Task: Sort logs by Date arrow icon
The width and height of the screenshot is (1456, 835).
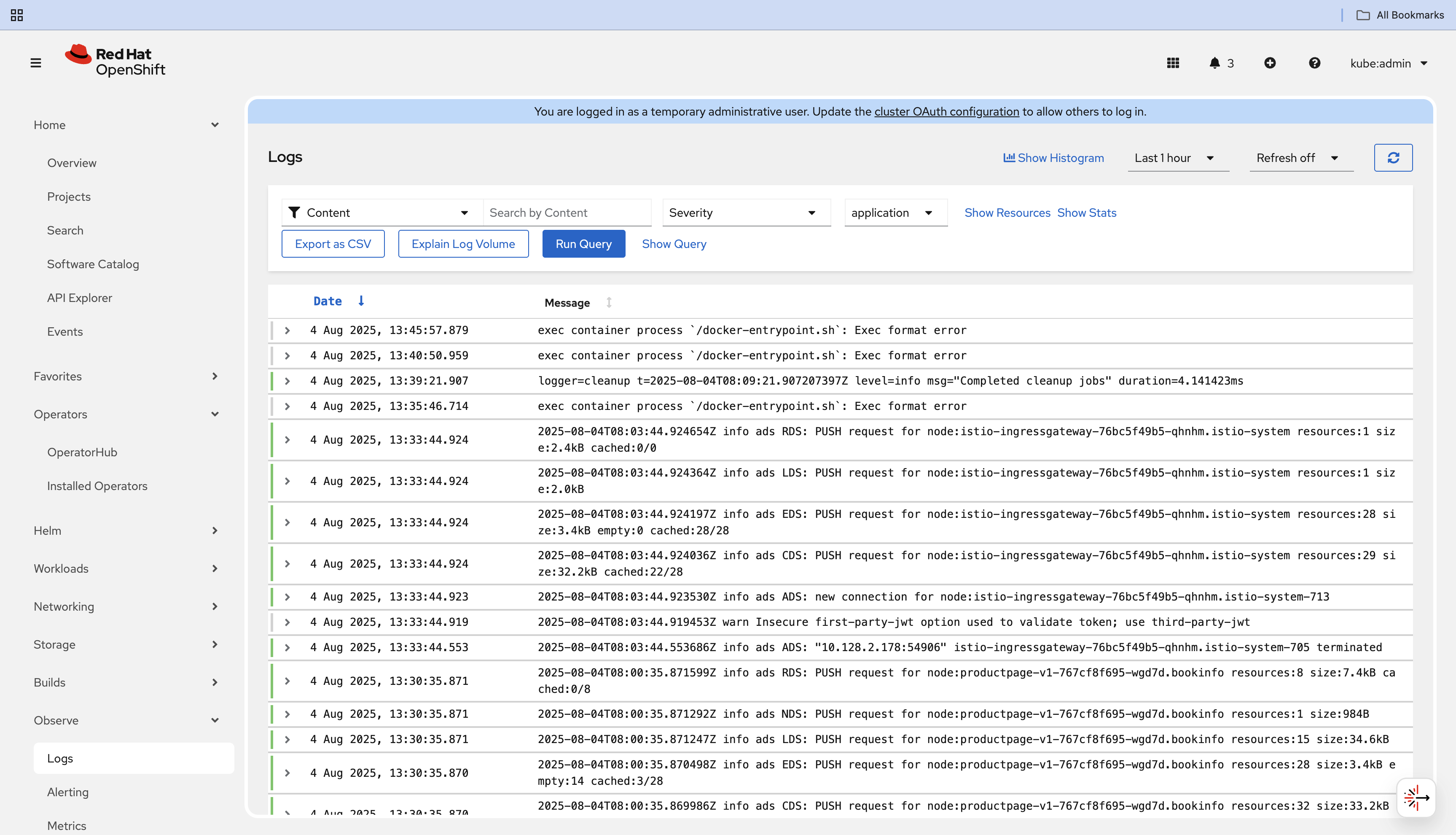Action: point(361,301)
